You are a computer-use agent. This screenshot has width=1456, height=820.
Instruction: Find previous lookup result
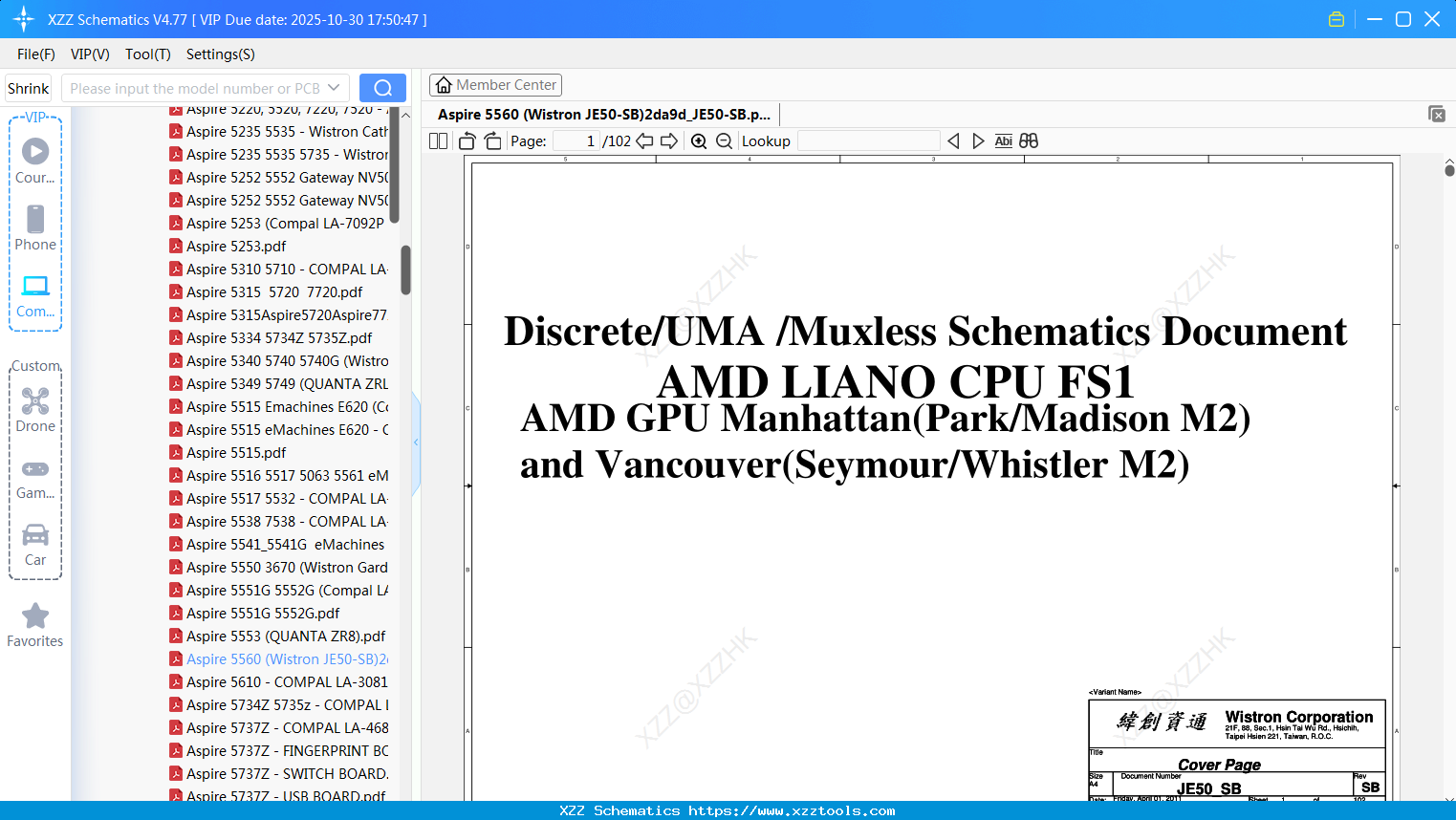tap(953, 141)
